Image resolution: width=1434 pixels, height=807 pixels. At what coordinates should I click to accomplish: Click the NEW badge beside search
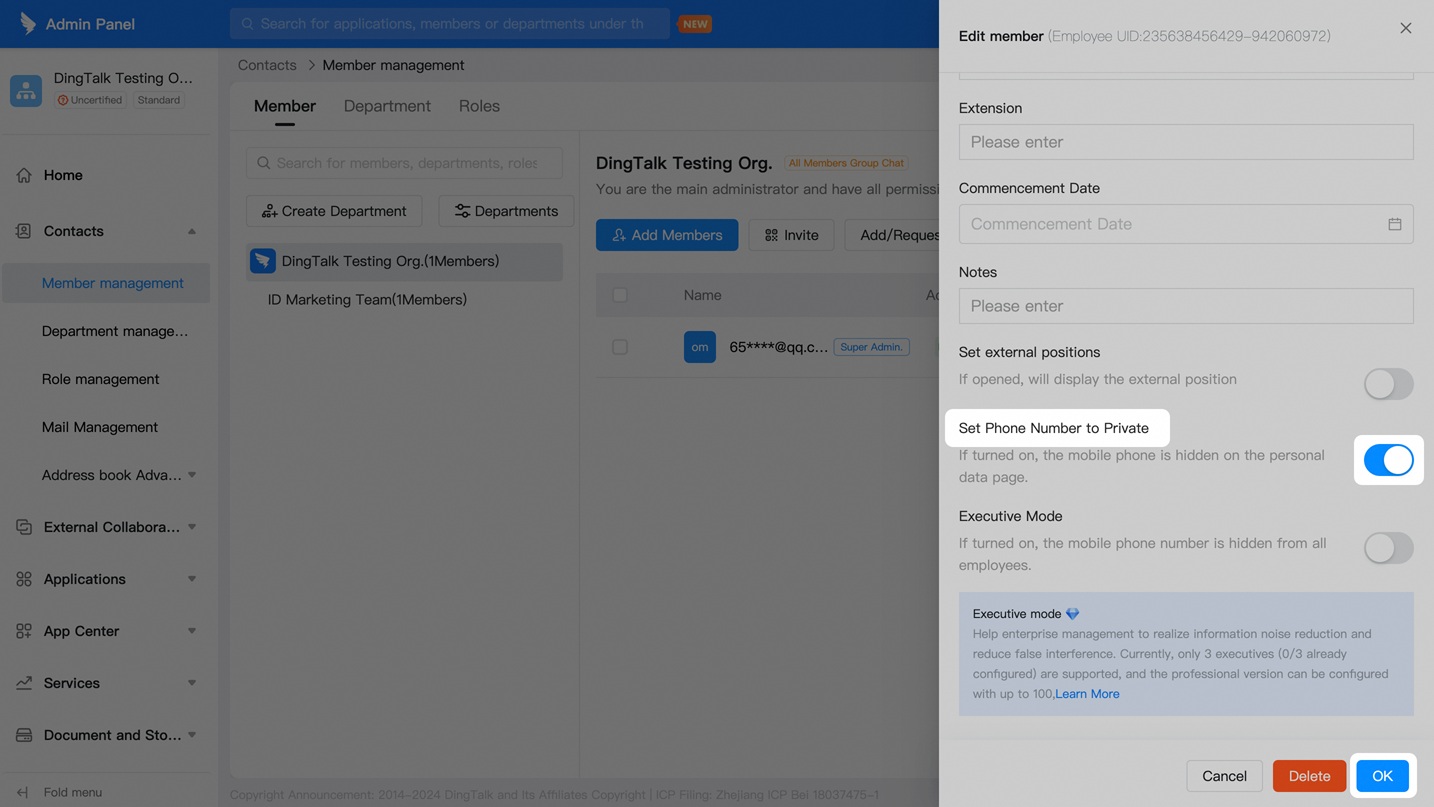[695, 23]
